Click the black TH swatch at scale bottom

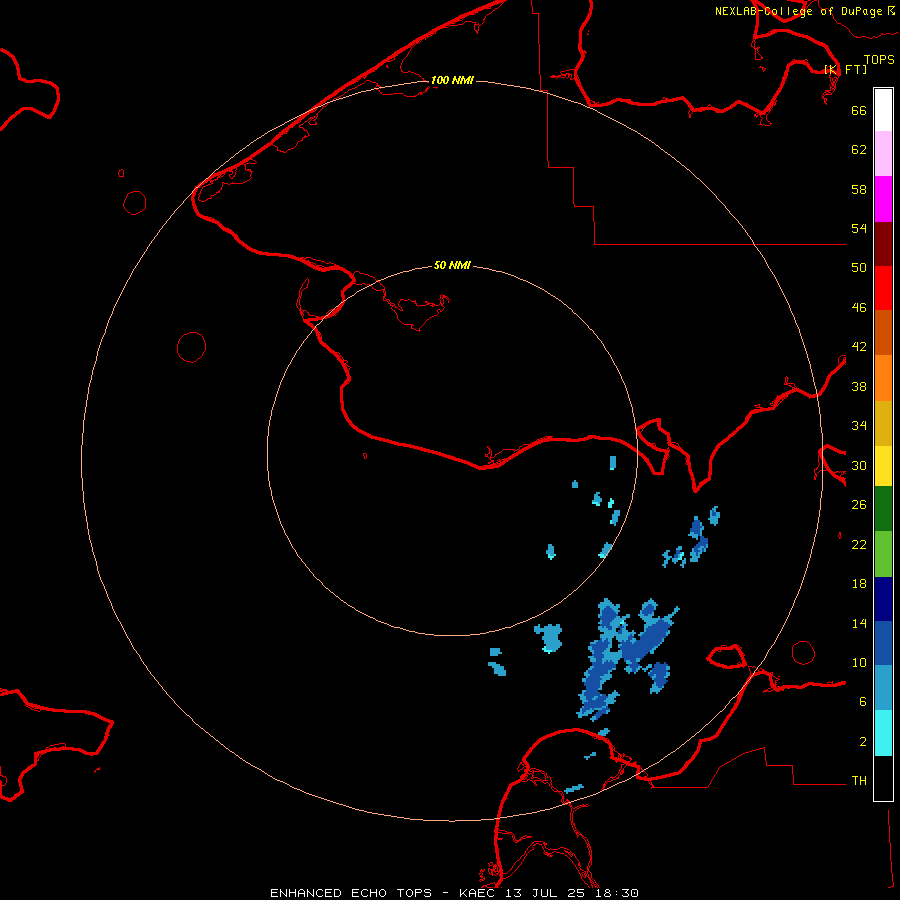(883, 778)
